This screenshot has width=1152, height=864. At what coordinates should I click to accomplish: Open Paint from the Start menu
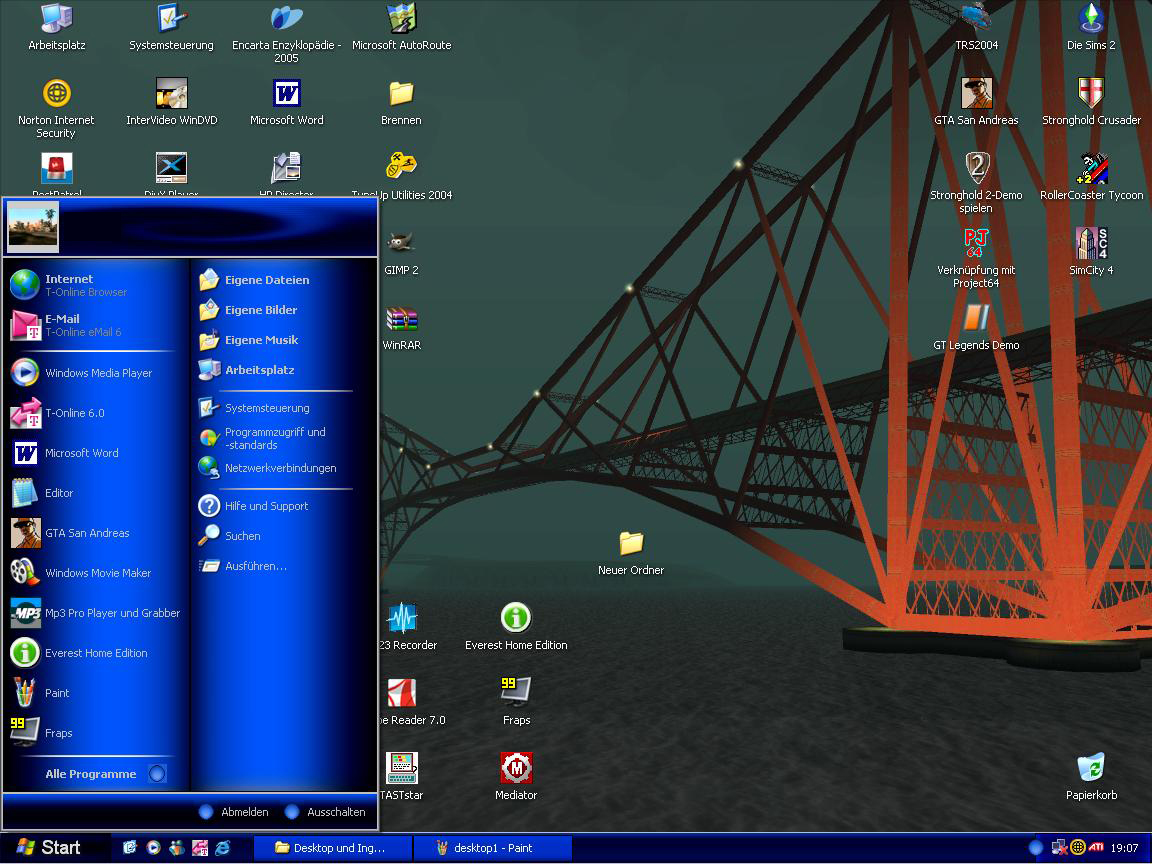click(96, 693)
